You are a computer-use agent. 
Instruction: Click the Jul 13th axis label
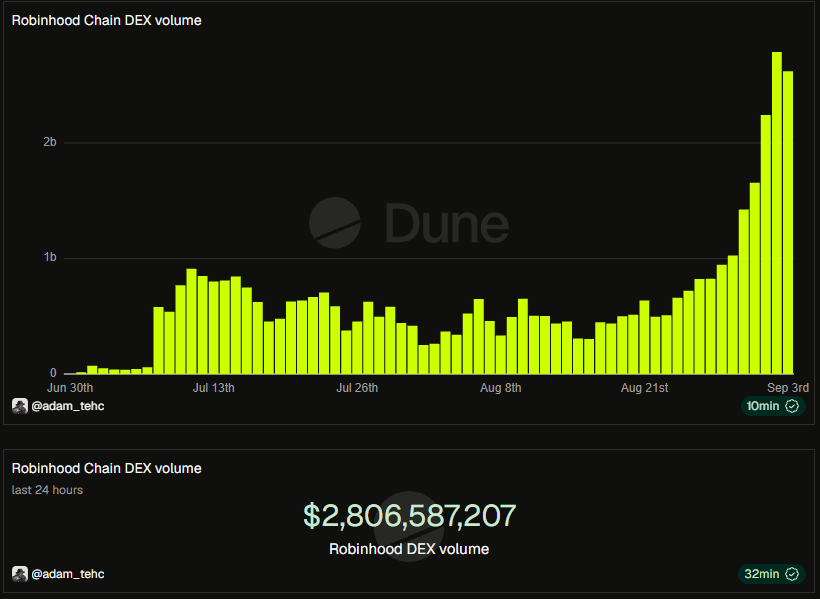coord(213,388)
